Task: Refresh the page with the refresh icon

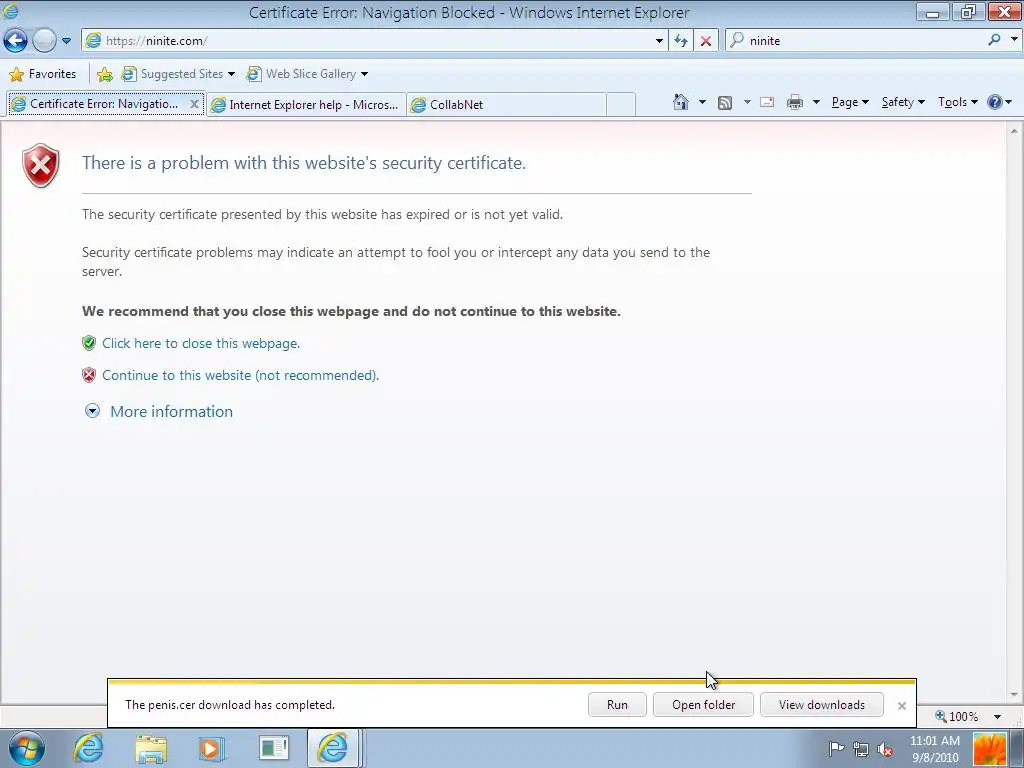Action: click(x=681, y=40)
